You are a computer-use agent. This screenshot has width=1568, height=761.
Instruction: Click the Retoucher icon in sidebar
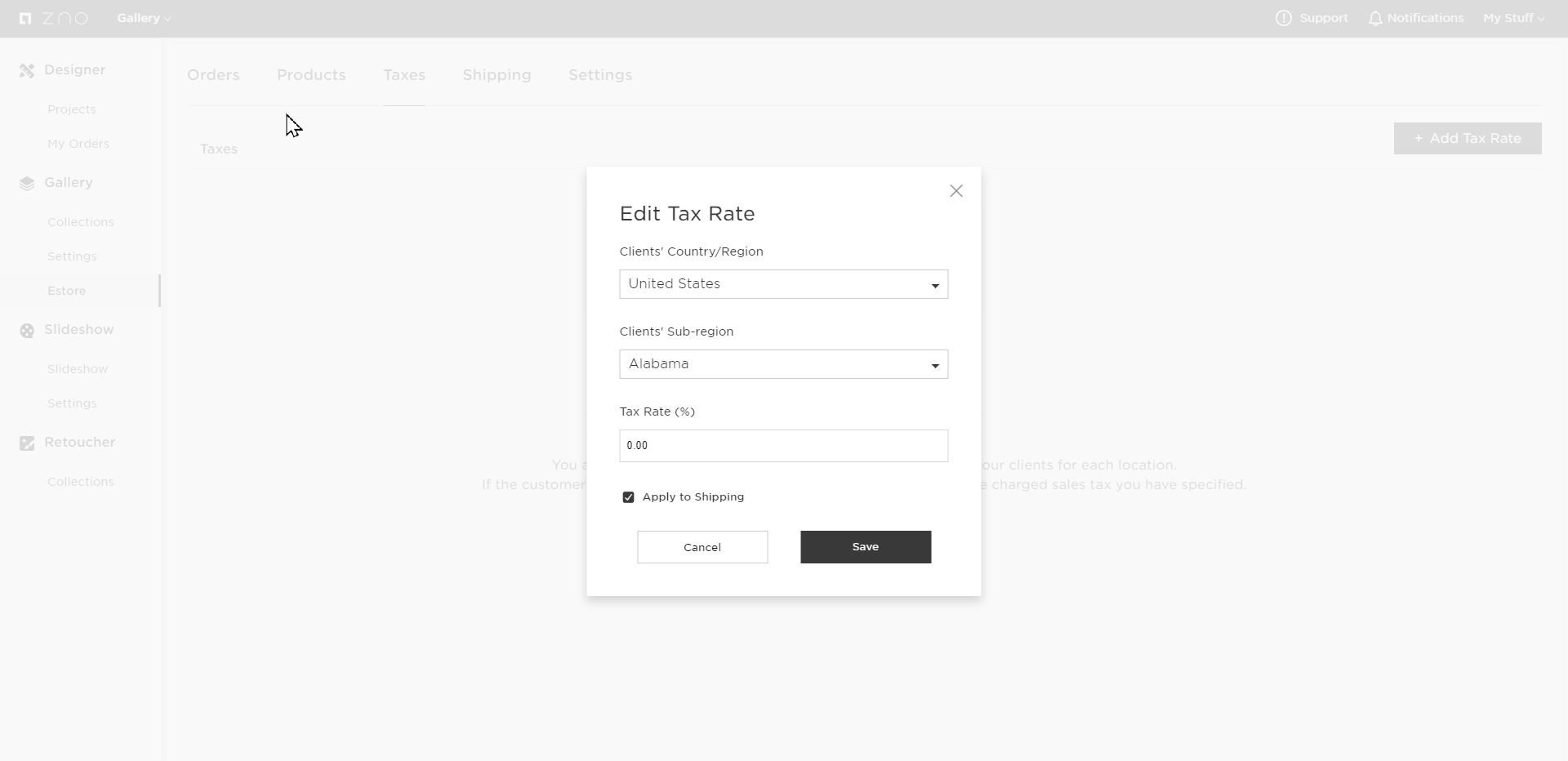tap(27, 443)
